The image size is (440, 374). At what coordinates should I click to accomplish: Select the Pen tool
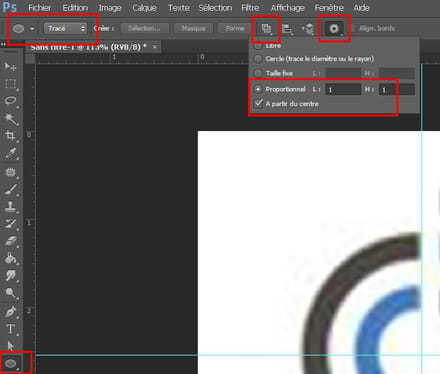11,312
